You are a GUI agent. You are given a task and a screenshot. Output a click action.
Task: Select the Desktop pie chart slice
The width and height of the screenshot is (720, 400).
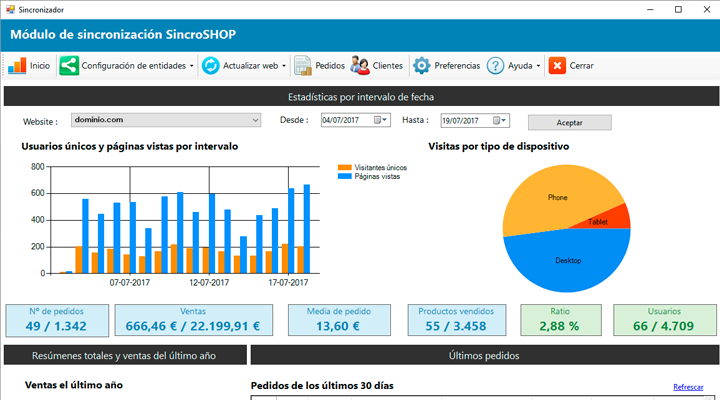568,260
